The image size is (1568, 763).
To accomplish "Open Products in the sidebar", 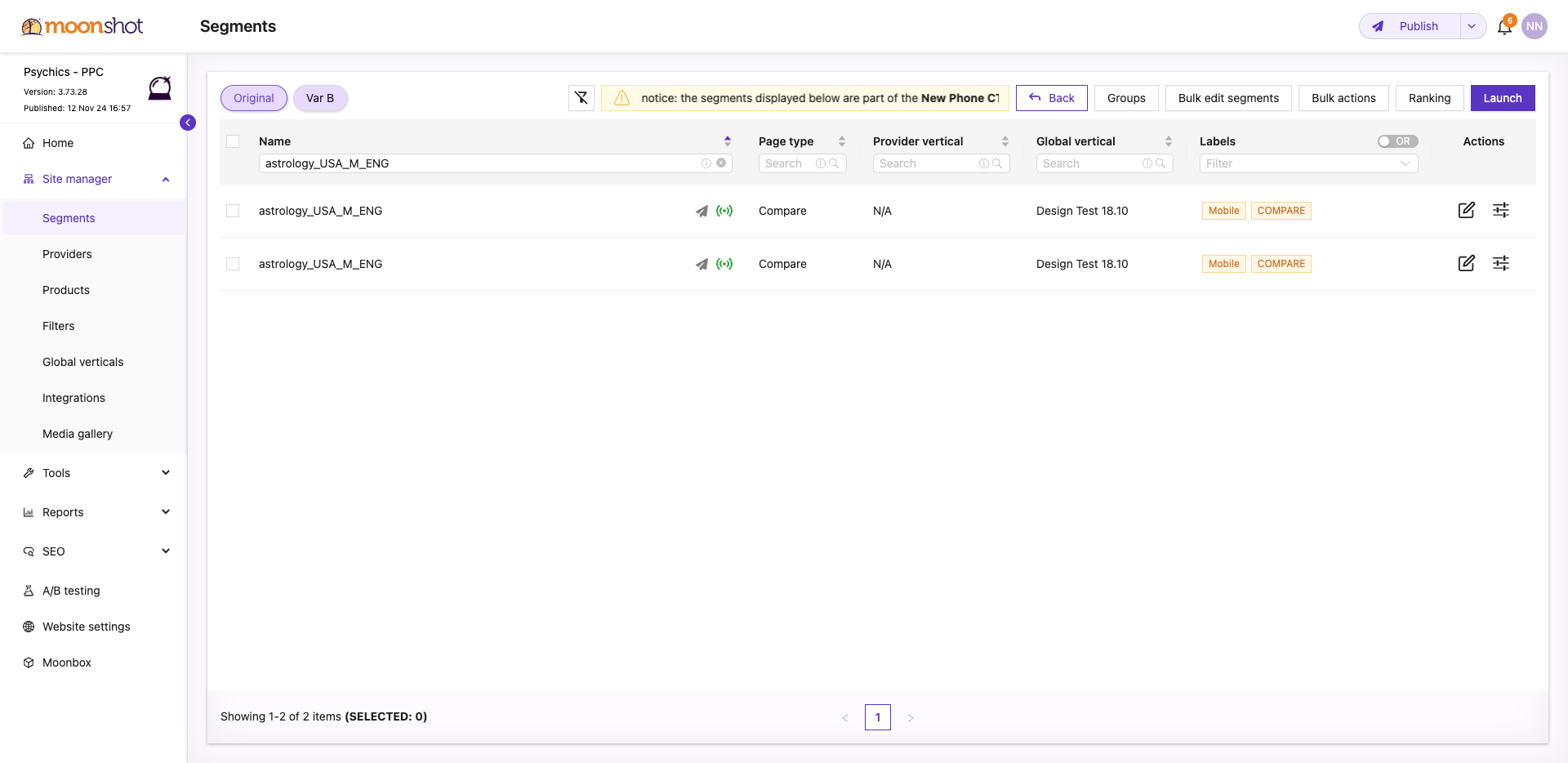I will 66,290.
